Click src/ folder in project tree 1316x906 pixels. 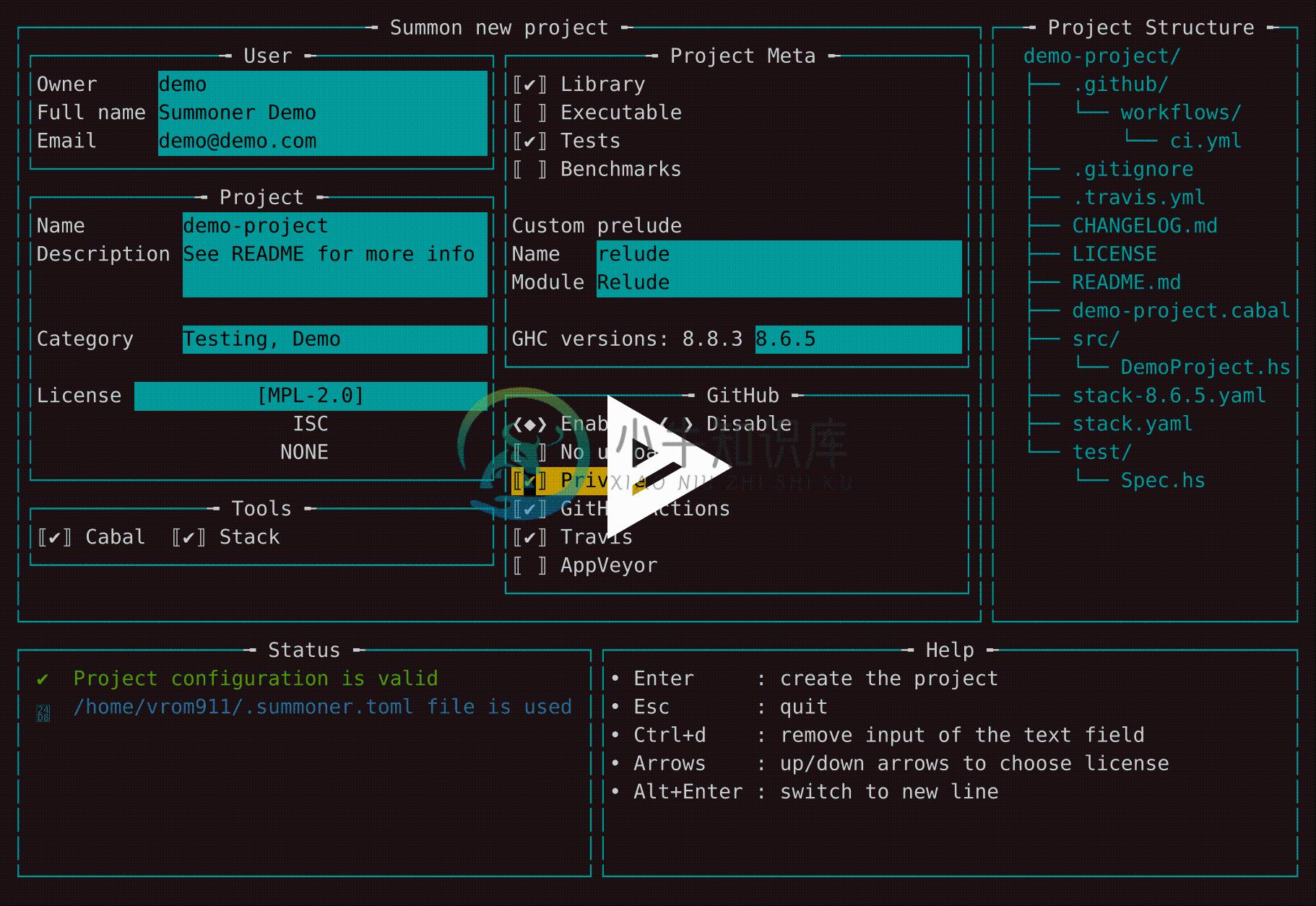click(1096, 339)
